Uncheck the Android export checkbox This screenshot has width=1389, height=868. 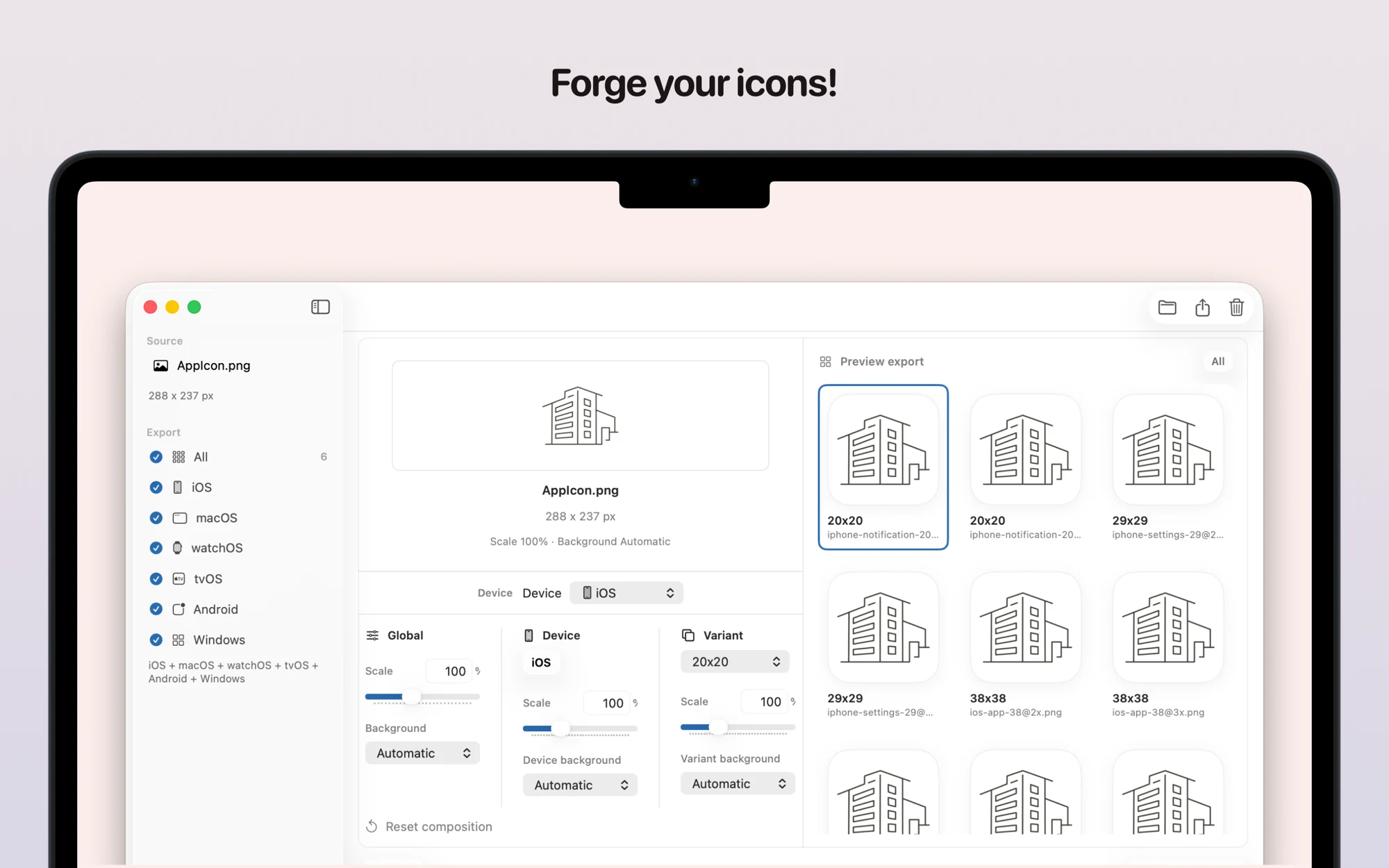(x=156, y=609)
